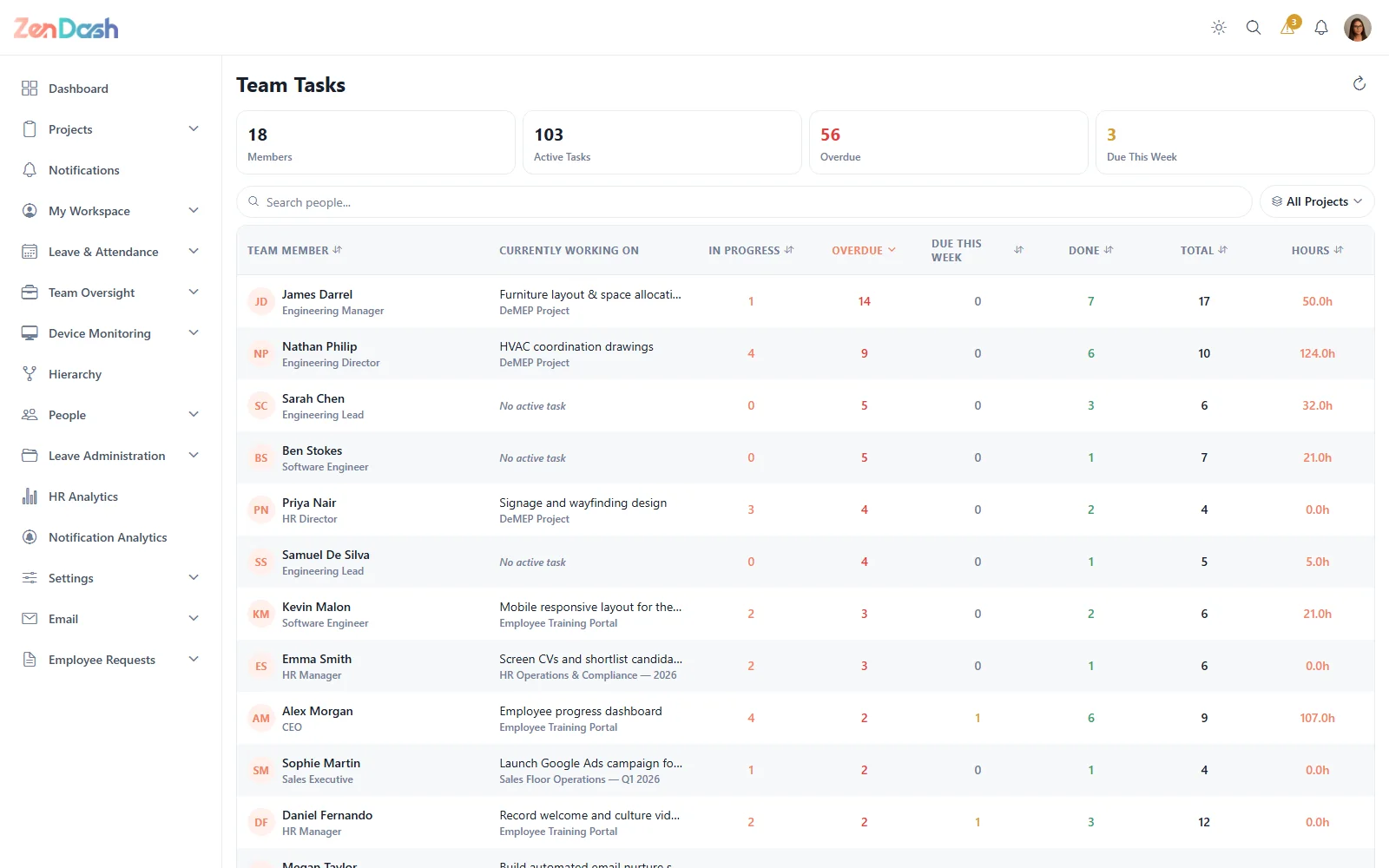The image size is (1389, 868).
Task: Click the Team Oversight briefcase icon
Action: [30, 293]
